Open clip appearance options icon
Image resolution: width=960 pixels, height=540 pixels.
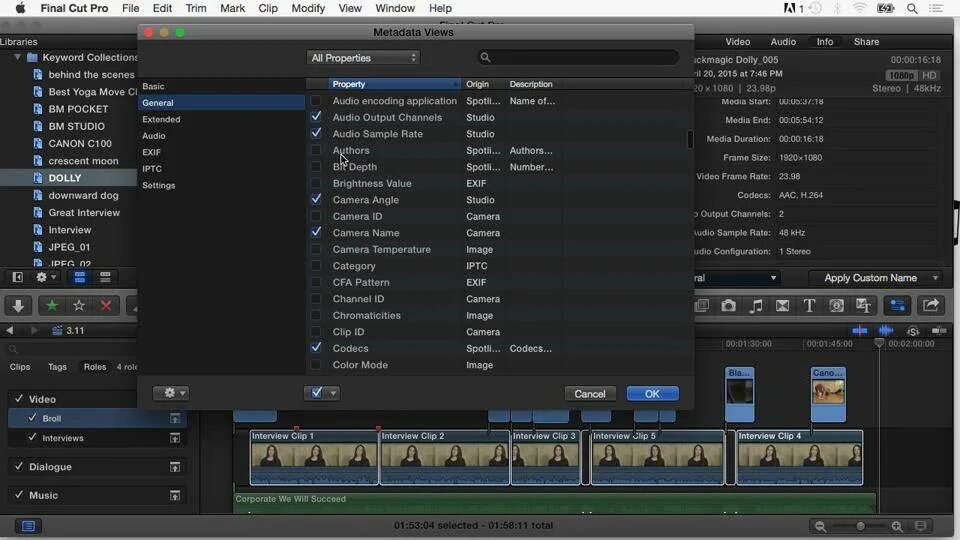pyautogui.click(x=921, y=527)
